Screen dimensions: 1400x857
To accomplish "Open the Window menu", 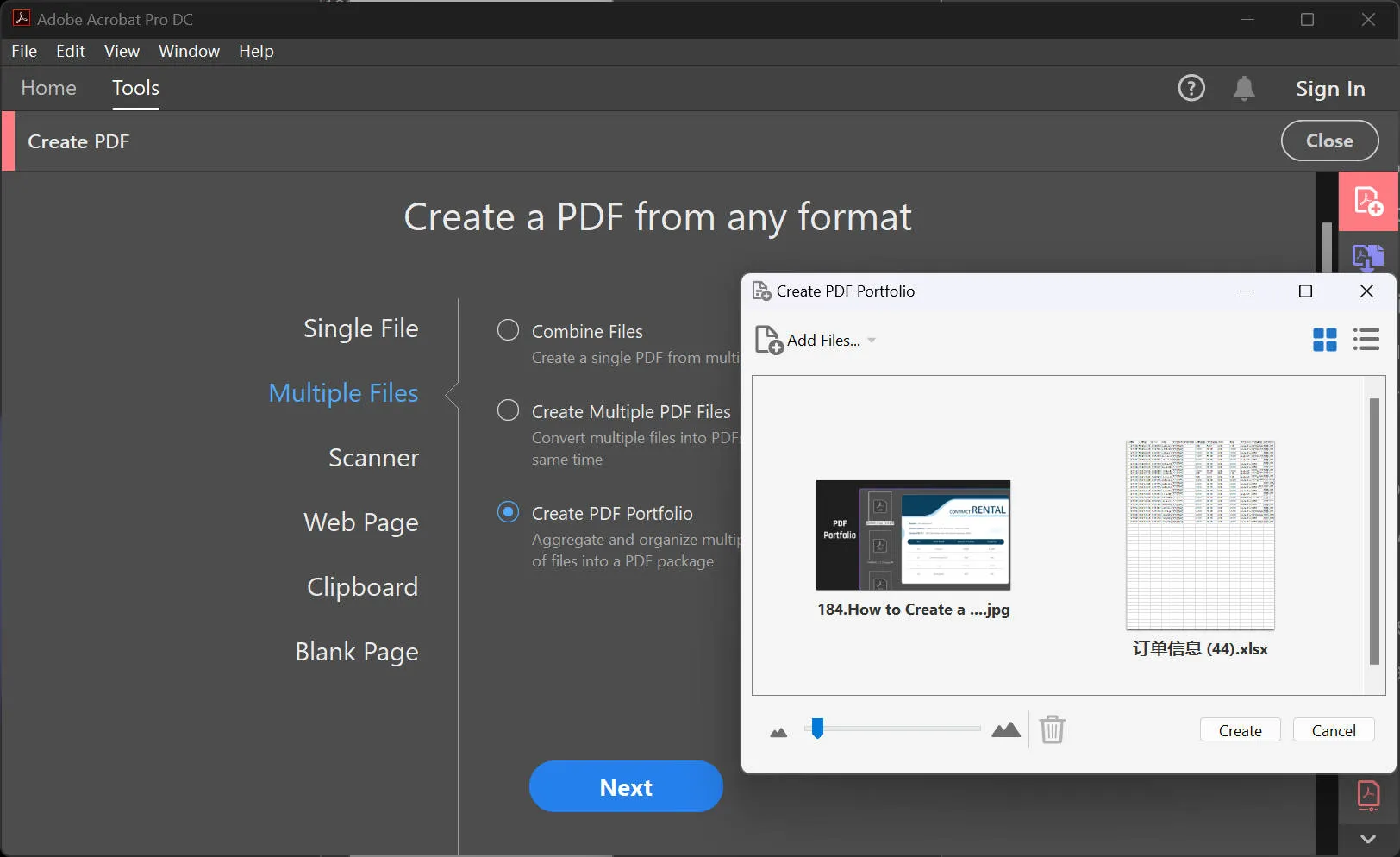I will (x=189, y=51).
